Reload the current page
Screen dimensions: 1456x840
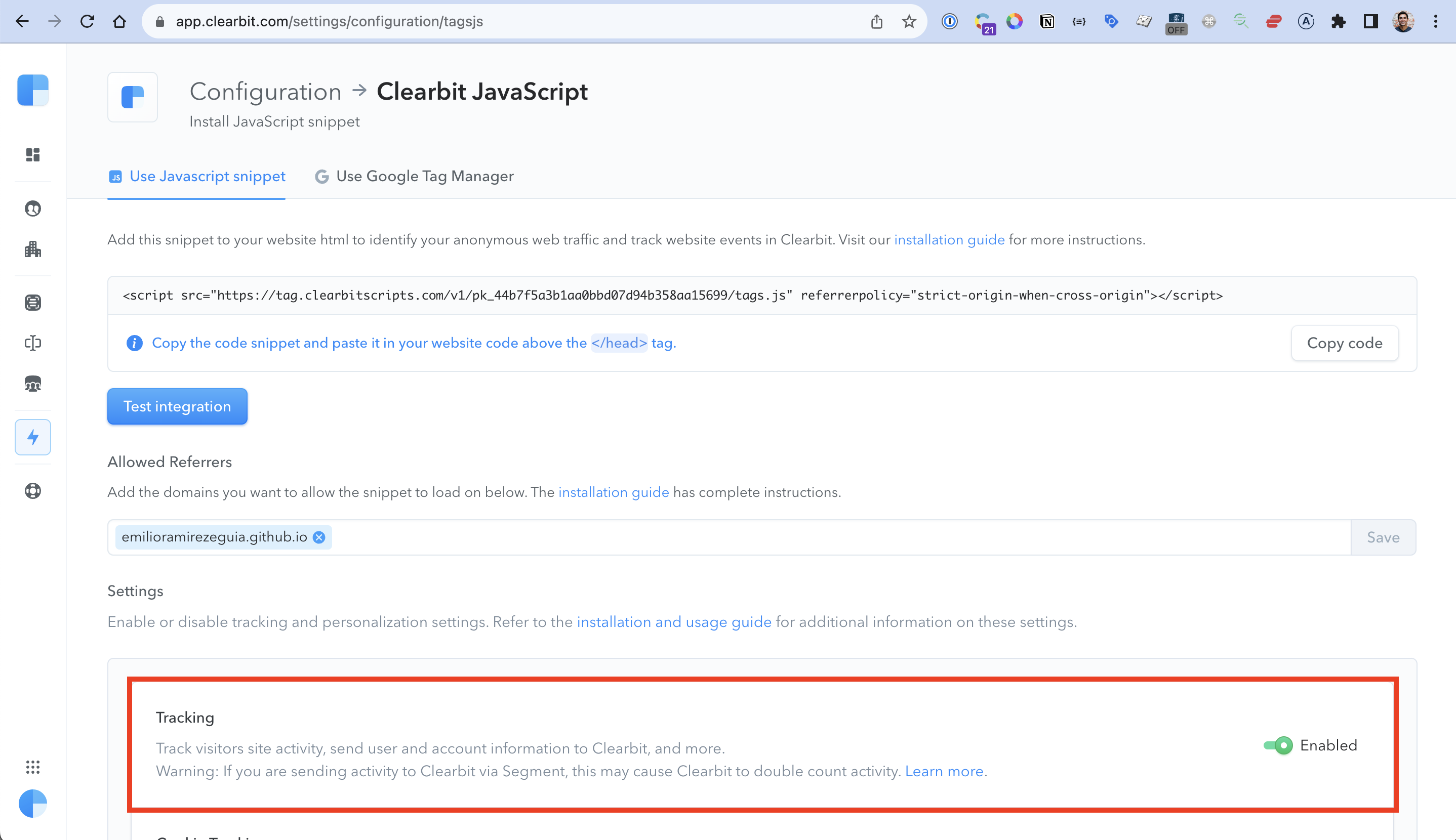pyautogui.click(x=87, y=21)
